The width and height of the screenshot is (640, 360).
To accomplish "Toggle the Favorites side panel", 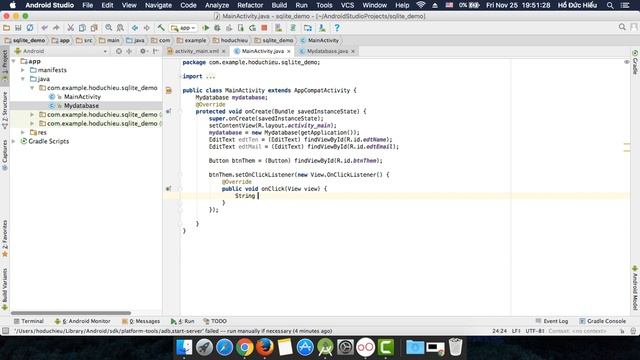I will click(5, 238).
